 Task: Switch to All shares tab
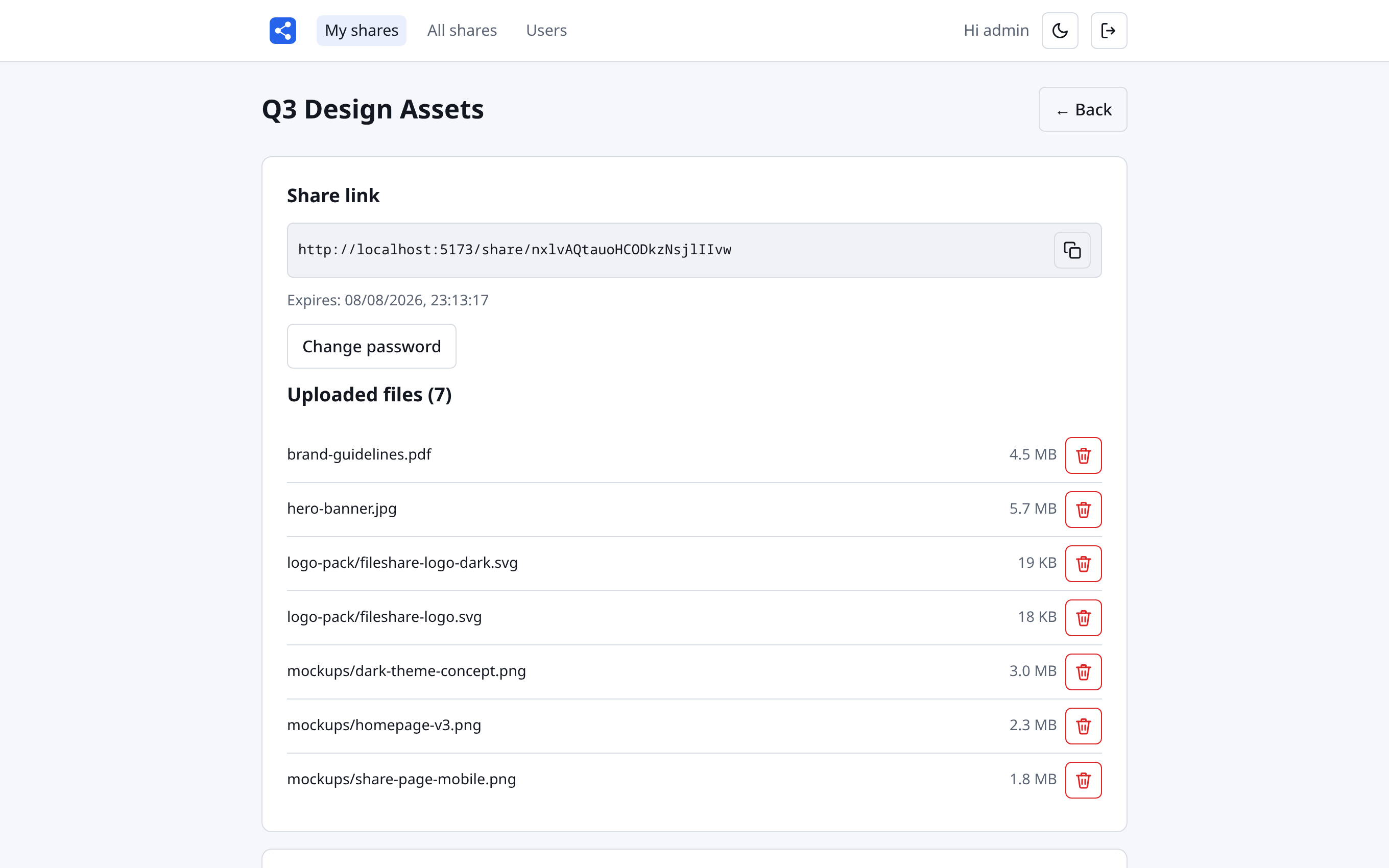point(462,31)
